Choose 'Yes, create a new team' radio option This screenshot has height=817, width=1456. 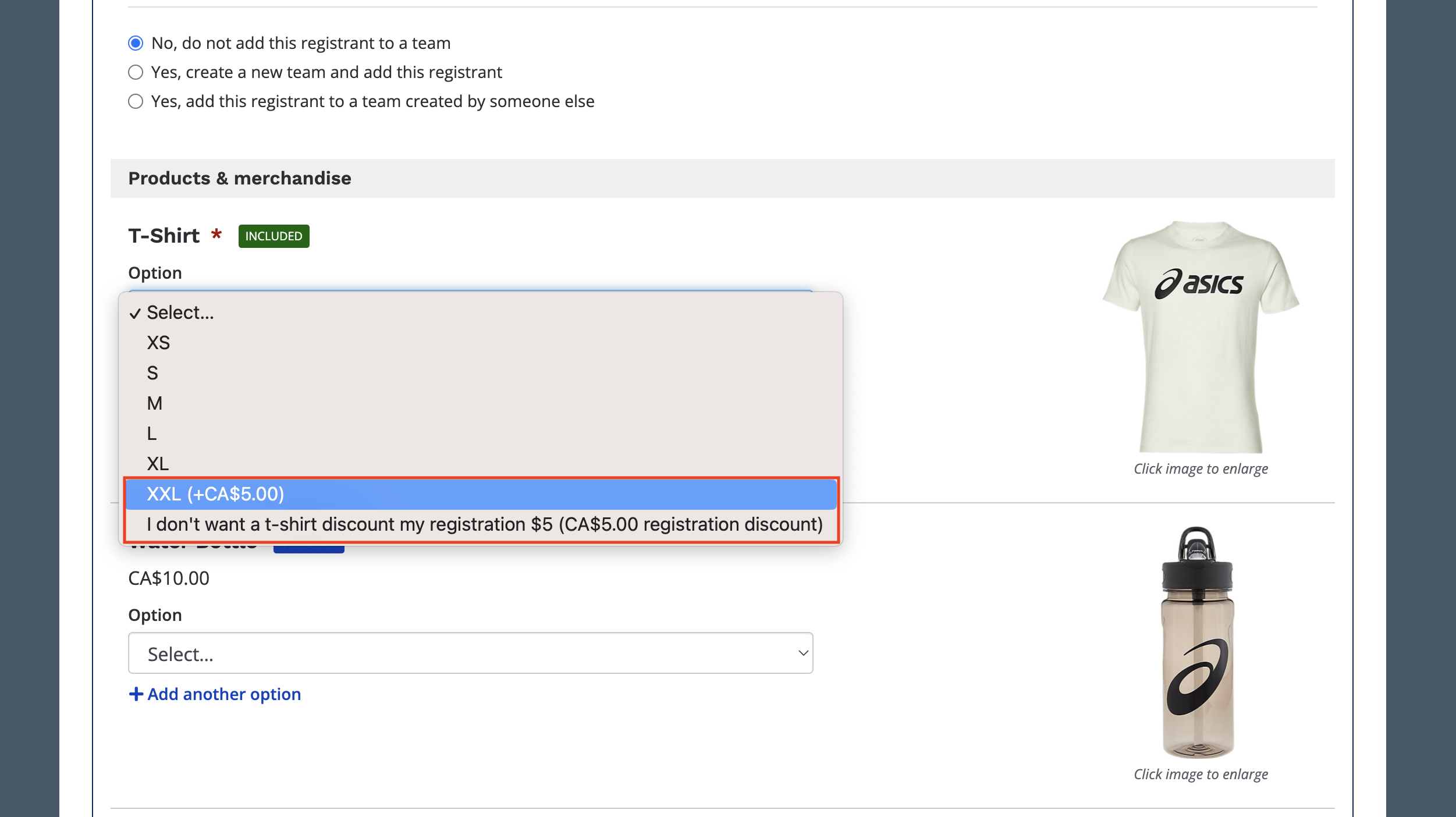[x=136, y=72]
